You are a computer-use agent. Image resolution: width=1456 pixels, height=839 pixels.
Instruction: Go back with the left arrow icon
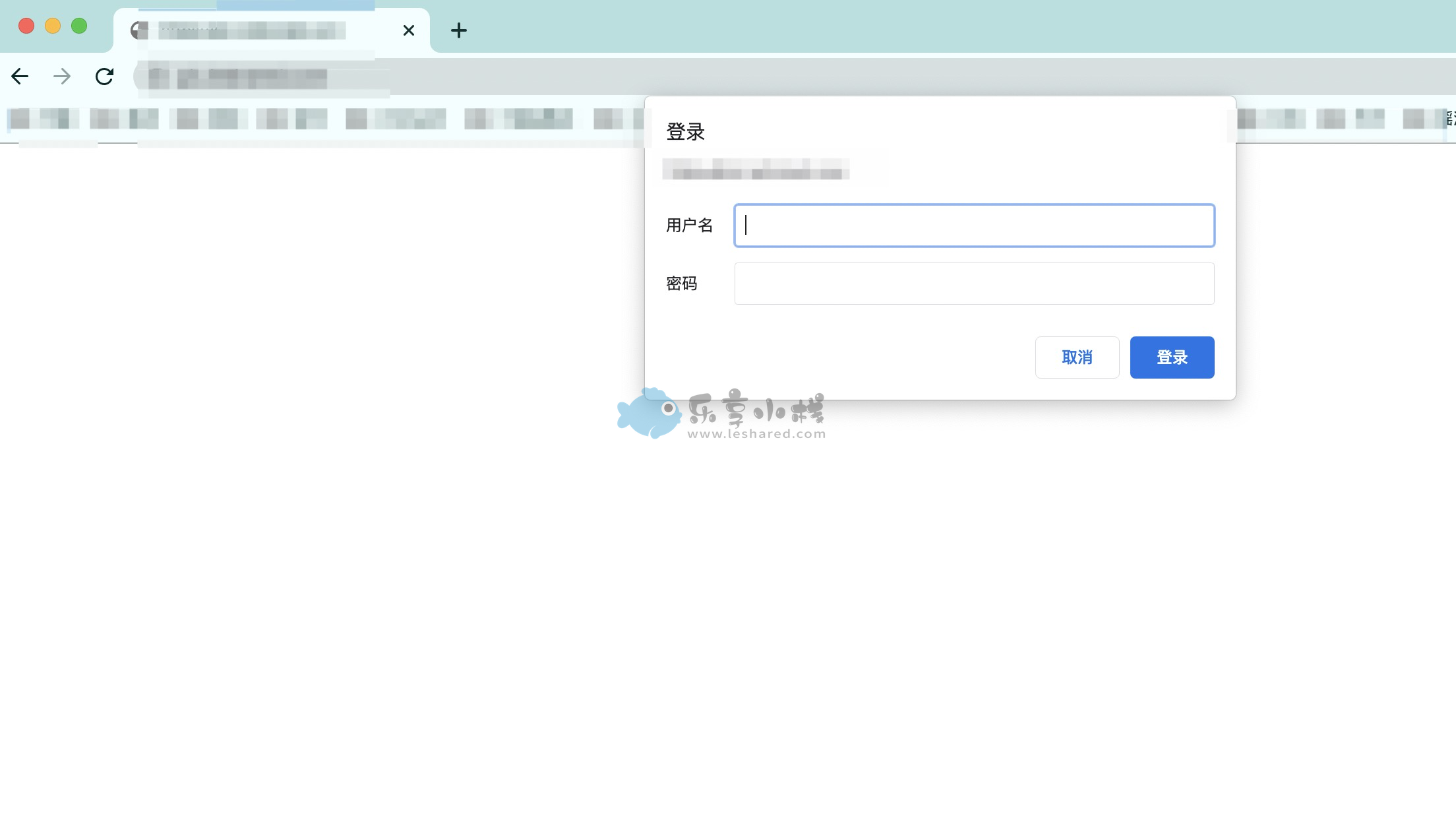click(x=20, y=77)
